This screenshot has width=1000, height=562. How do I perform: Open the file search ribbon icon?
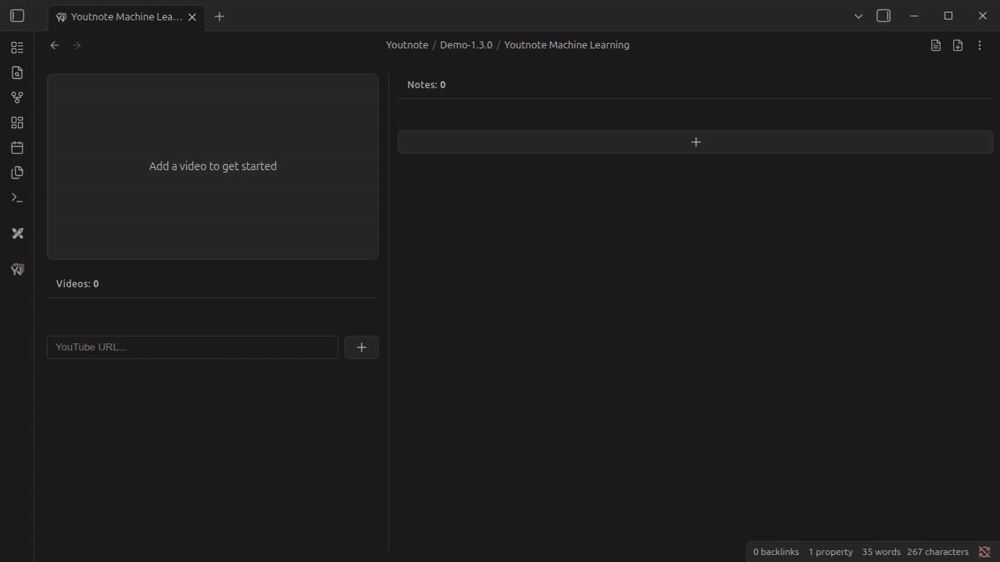pos(17,73)
